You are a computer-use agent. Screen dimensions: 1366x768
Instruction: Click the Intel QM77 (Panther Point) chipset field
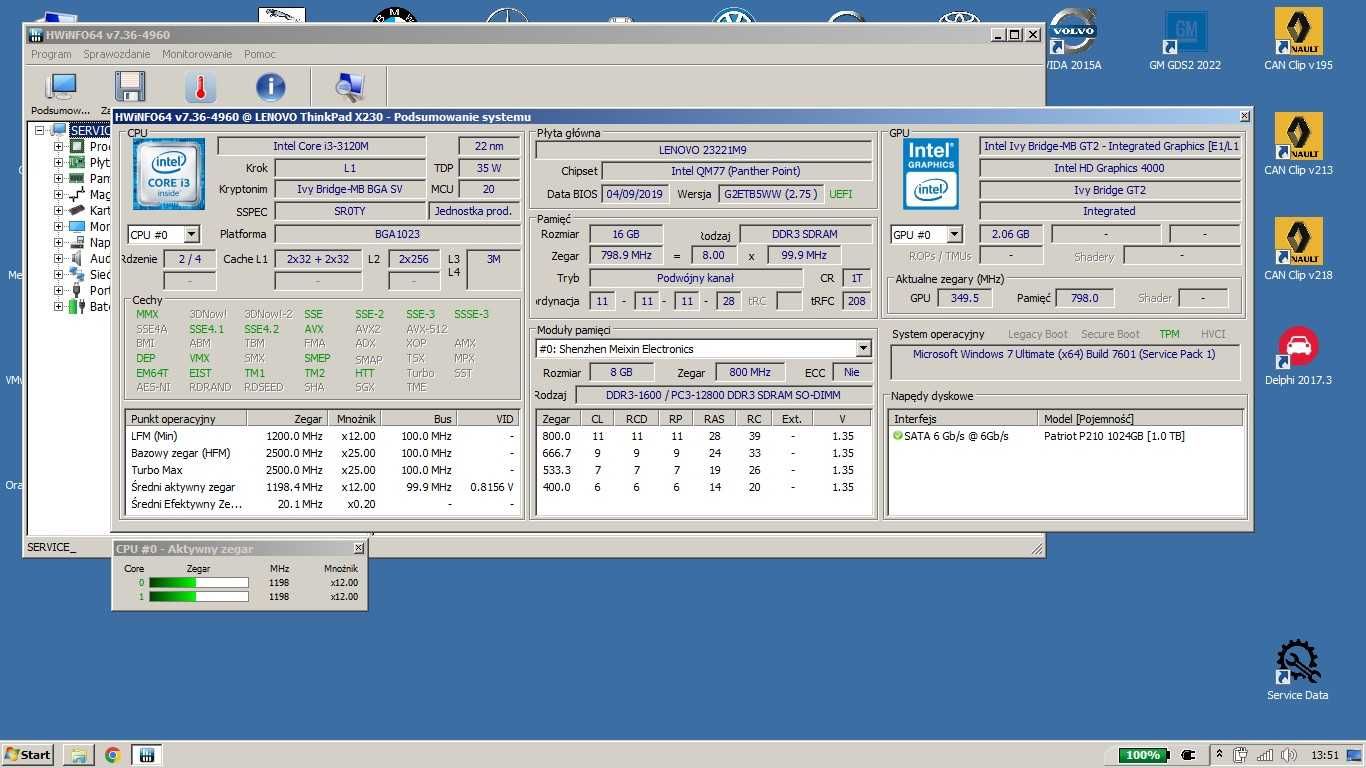pyautogui.click(x=735, y=171)
